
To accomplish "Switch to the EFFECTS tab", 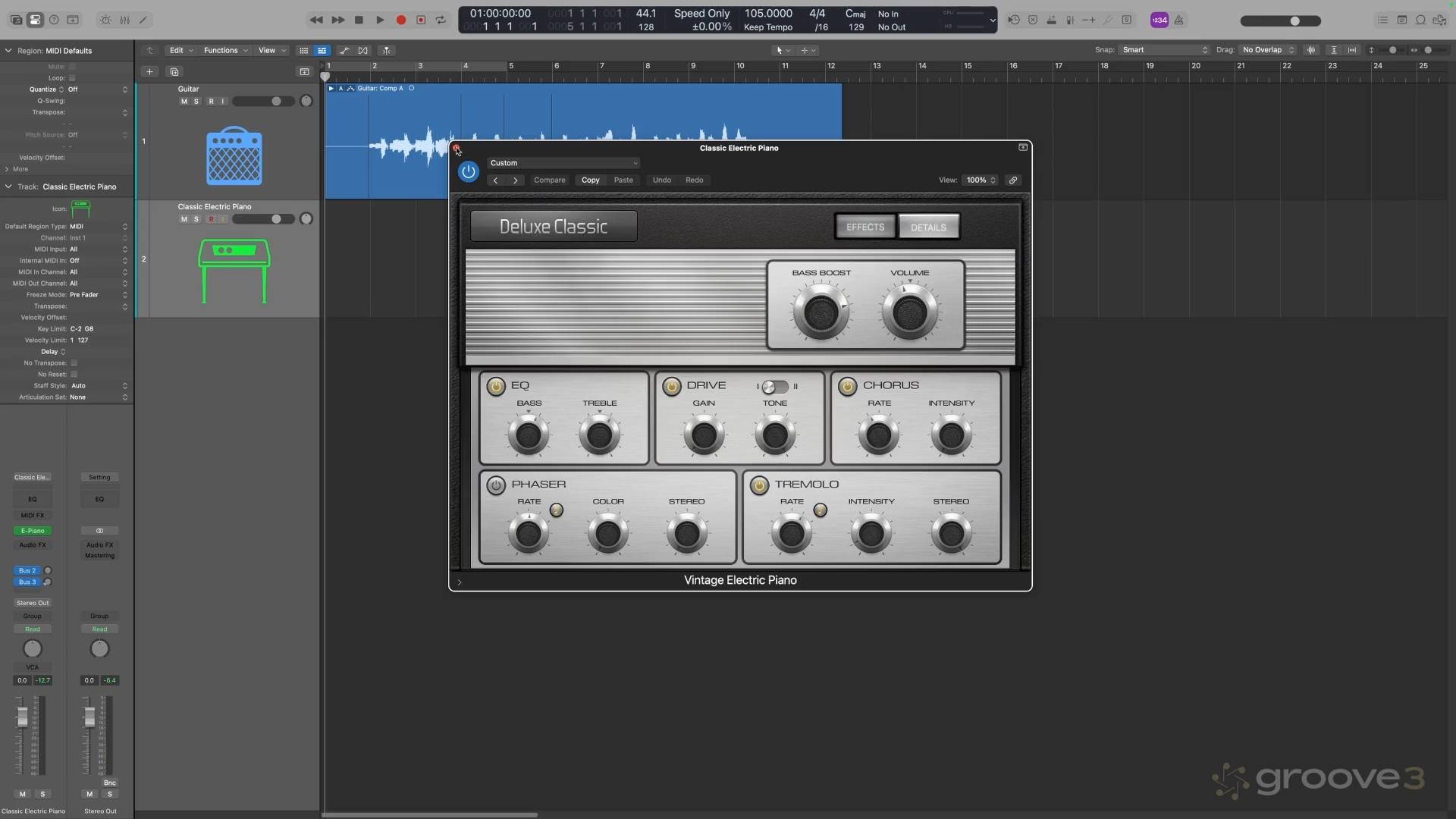I will pos(865,227).
